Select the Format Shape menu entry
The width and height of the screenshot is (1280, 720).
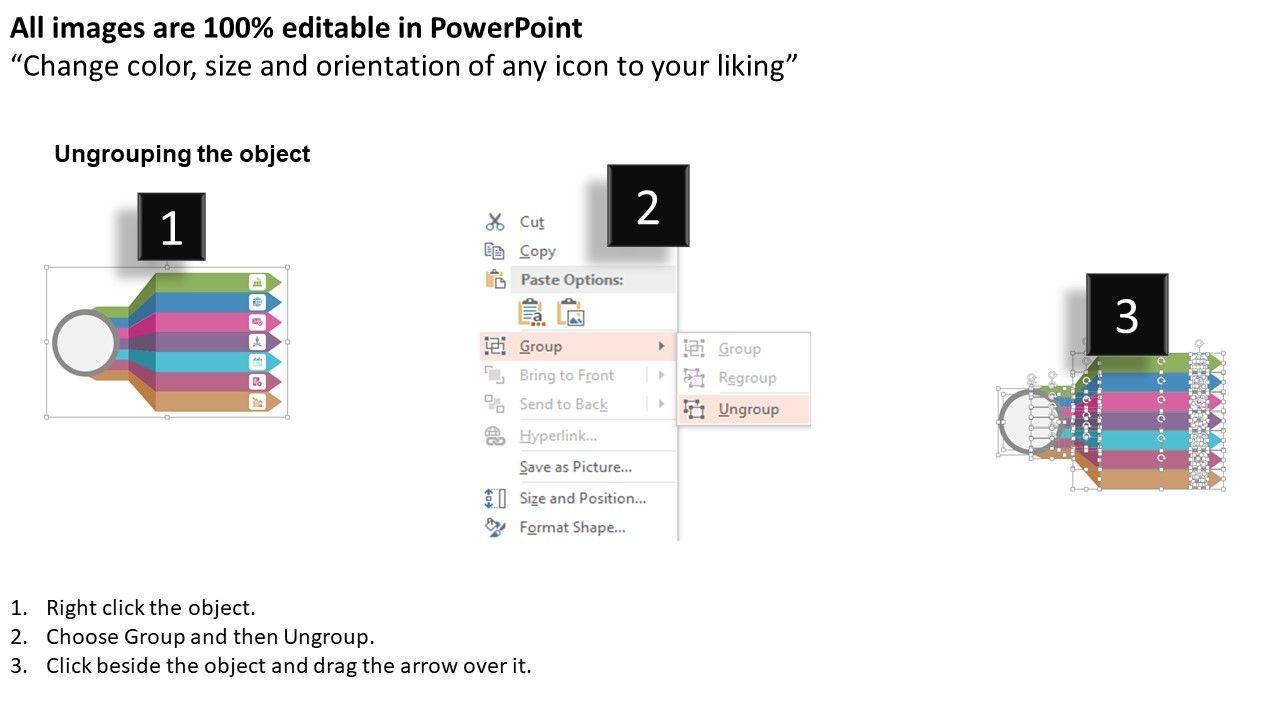click(x=572, y=527)
